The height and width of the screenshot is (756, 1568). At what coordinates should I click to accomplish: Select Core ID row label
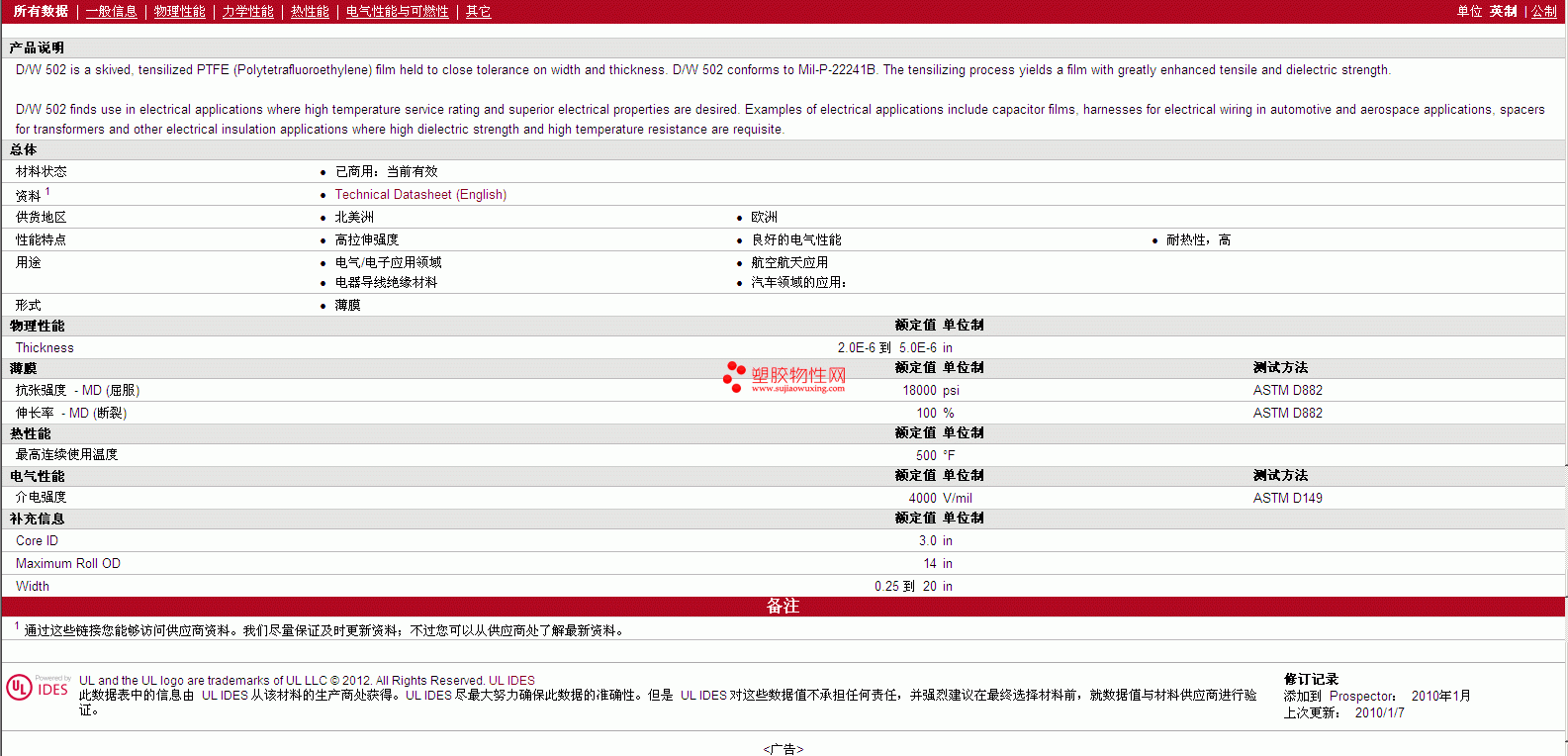pos(37,540)
